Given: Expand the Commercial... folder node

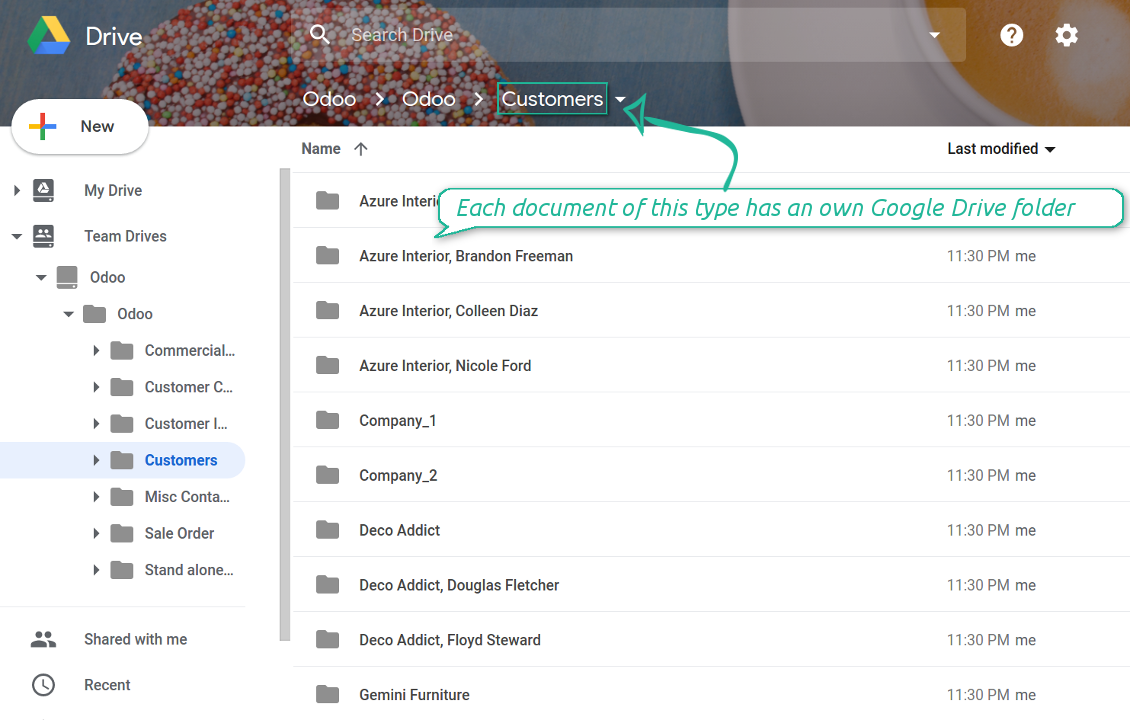Looking at the screenshot, I should point(96,350).
